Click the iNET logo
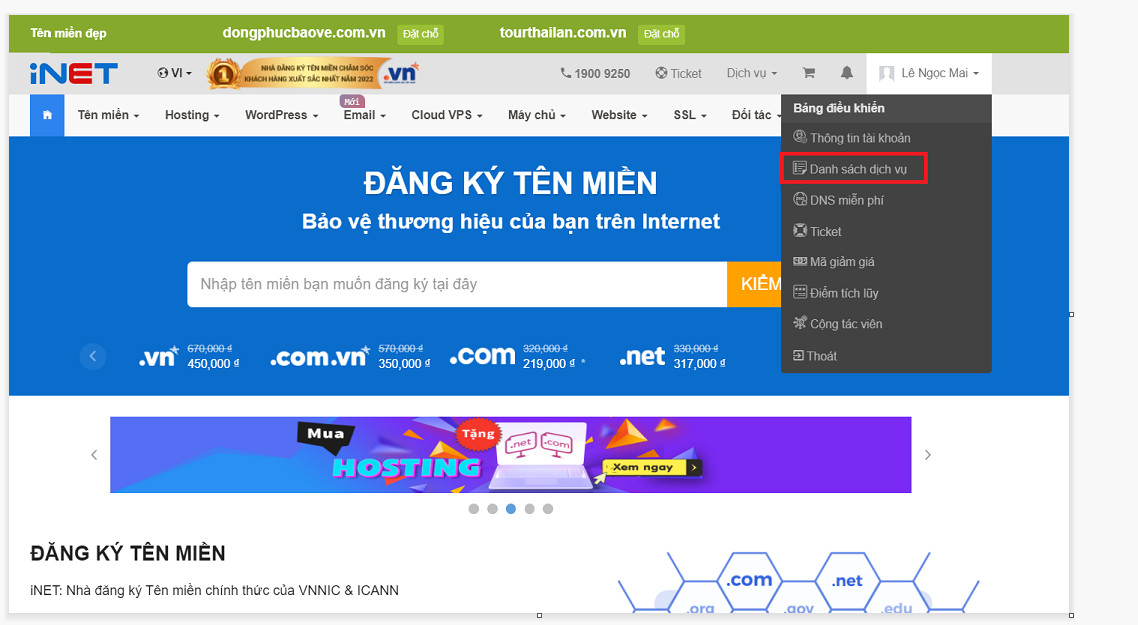The image size is (1138, 625). pos(75,72)
